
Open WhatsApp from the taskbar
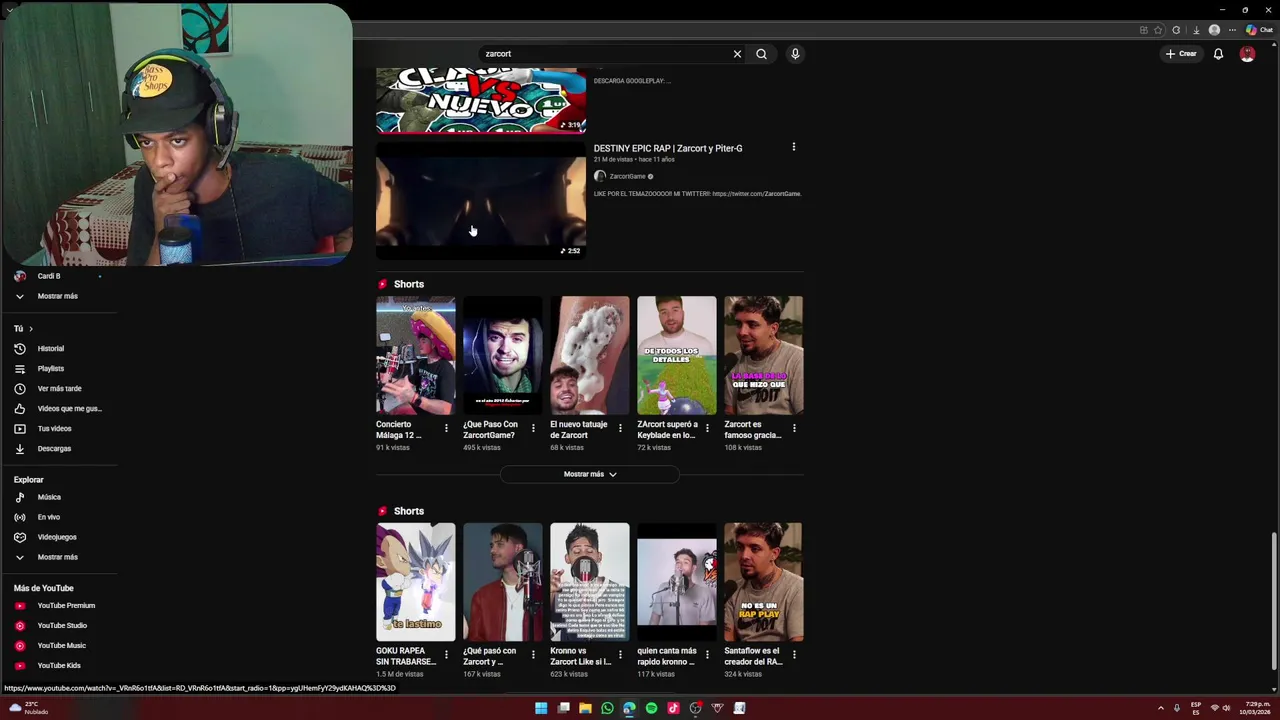click(607, 708)
